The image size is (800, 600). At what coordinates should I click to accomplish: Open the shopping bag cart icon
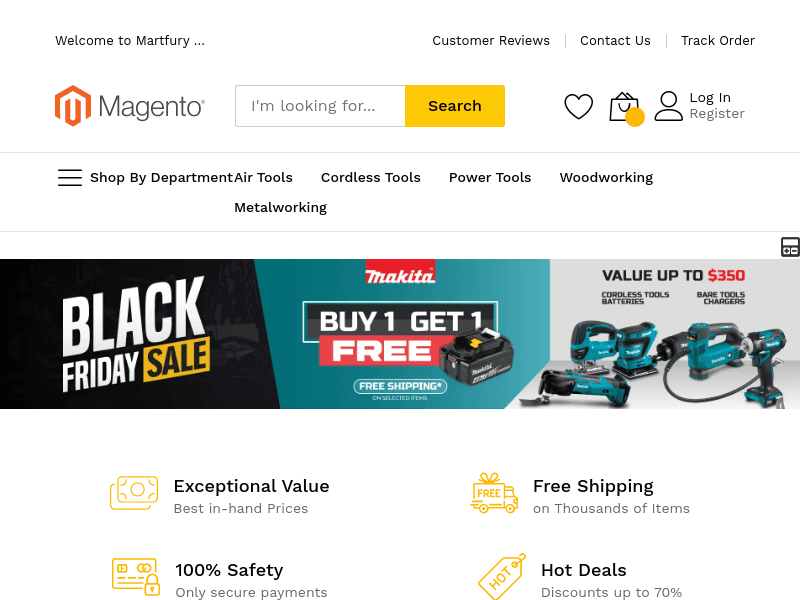[x=626, y=108]
